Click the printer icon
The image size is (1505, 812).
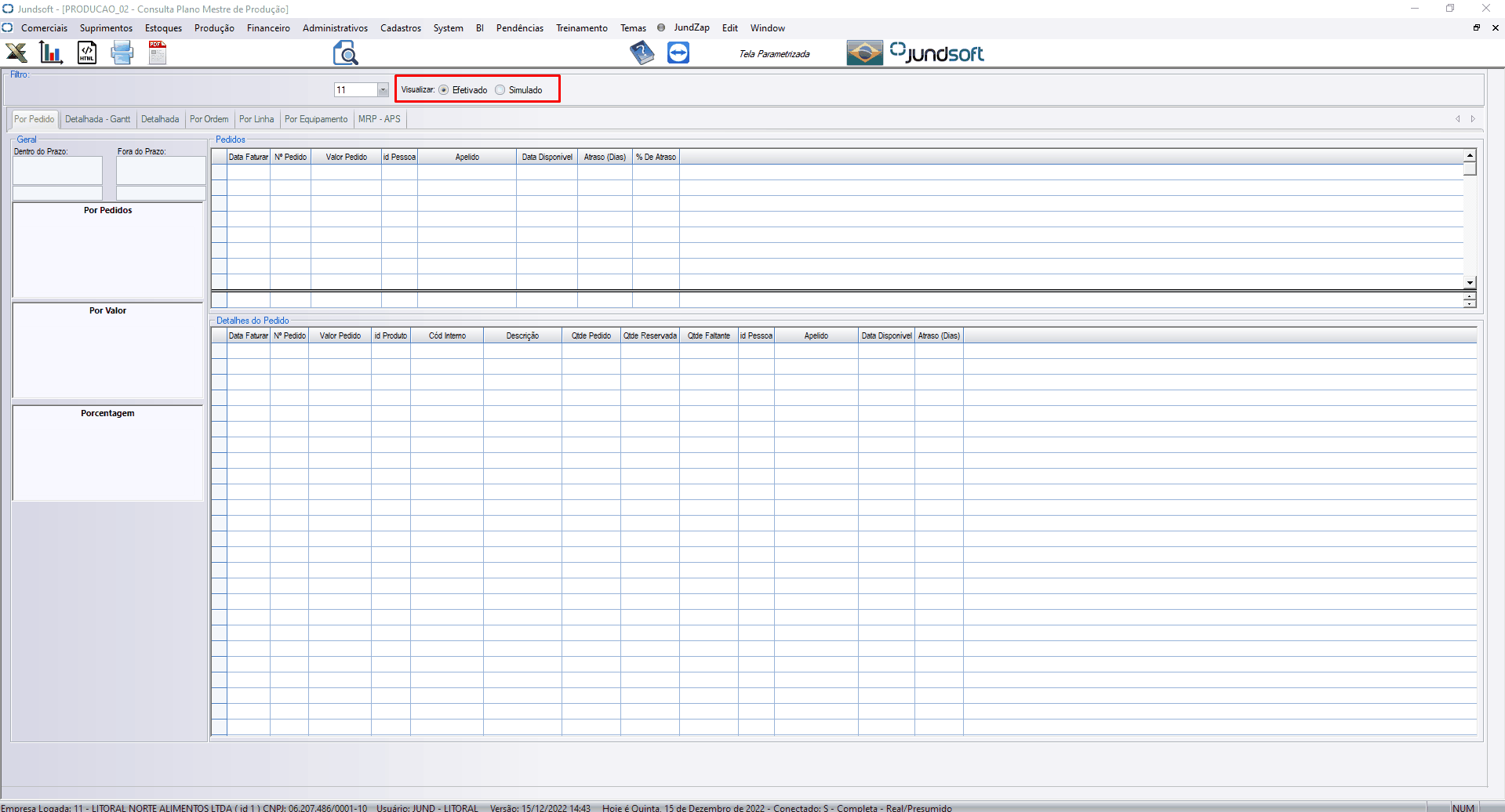[x=122, y=53]
